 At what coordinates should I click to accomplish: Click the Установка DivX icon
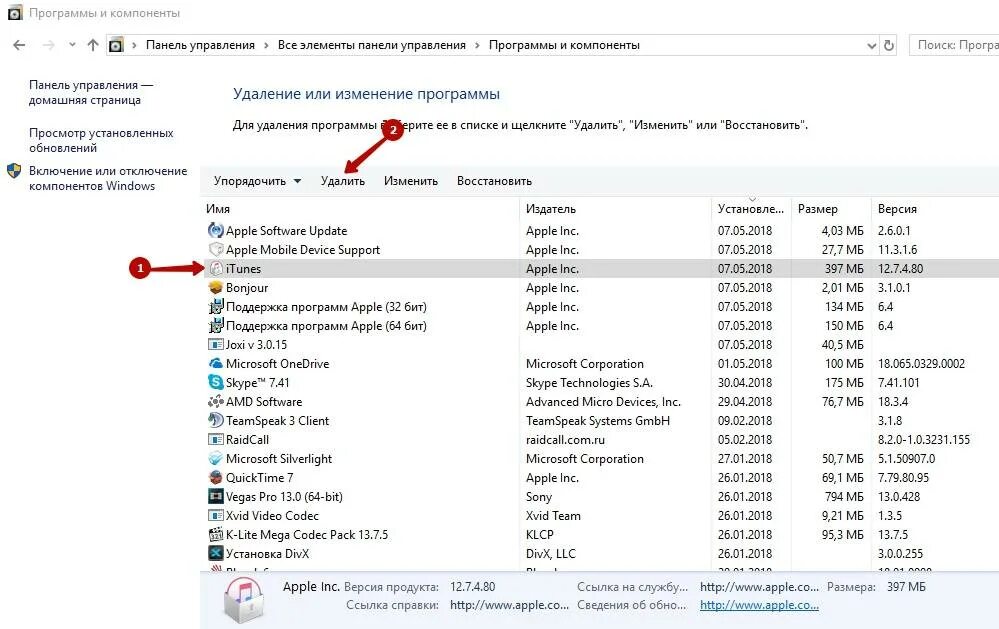click(x=216, y=553)
